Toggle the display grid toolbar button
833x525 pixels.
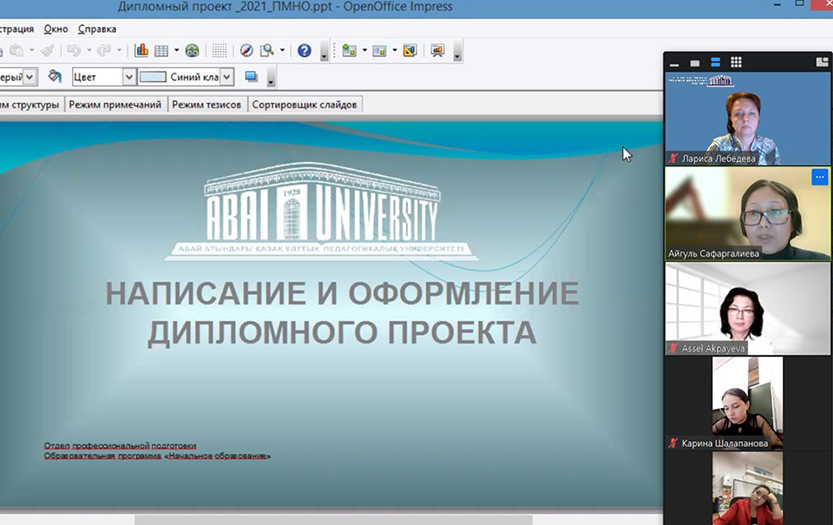(219, 50)
